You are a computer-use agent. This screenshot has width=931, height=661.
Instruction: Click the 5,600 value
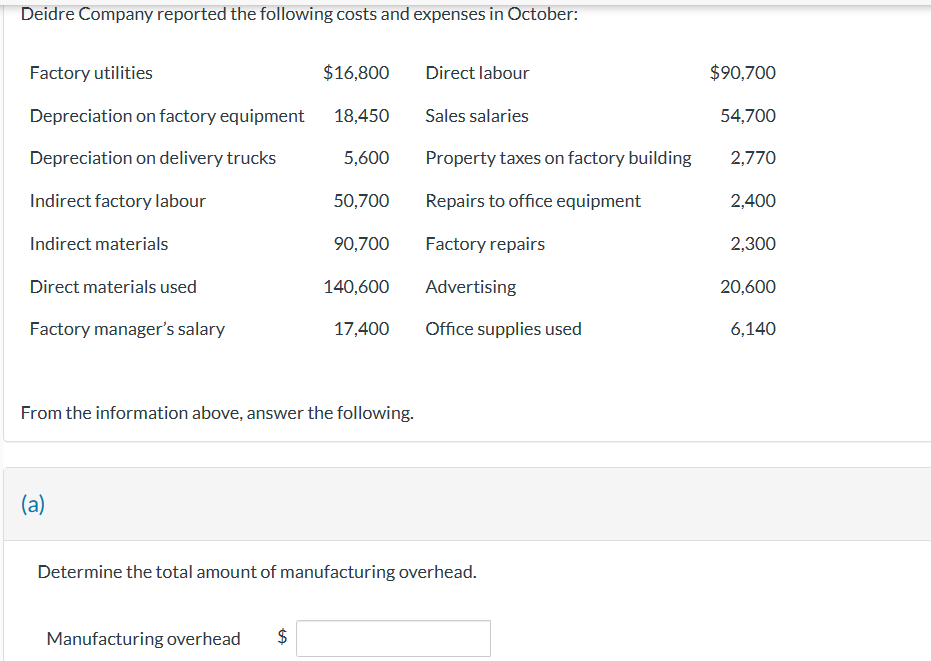tap(366, 158)
